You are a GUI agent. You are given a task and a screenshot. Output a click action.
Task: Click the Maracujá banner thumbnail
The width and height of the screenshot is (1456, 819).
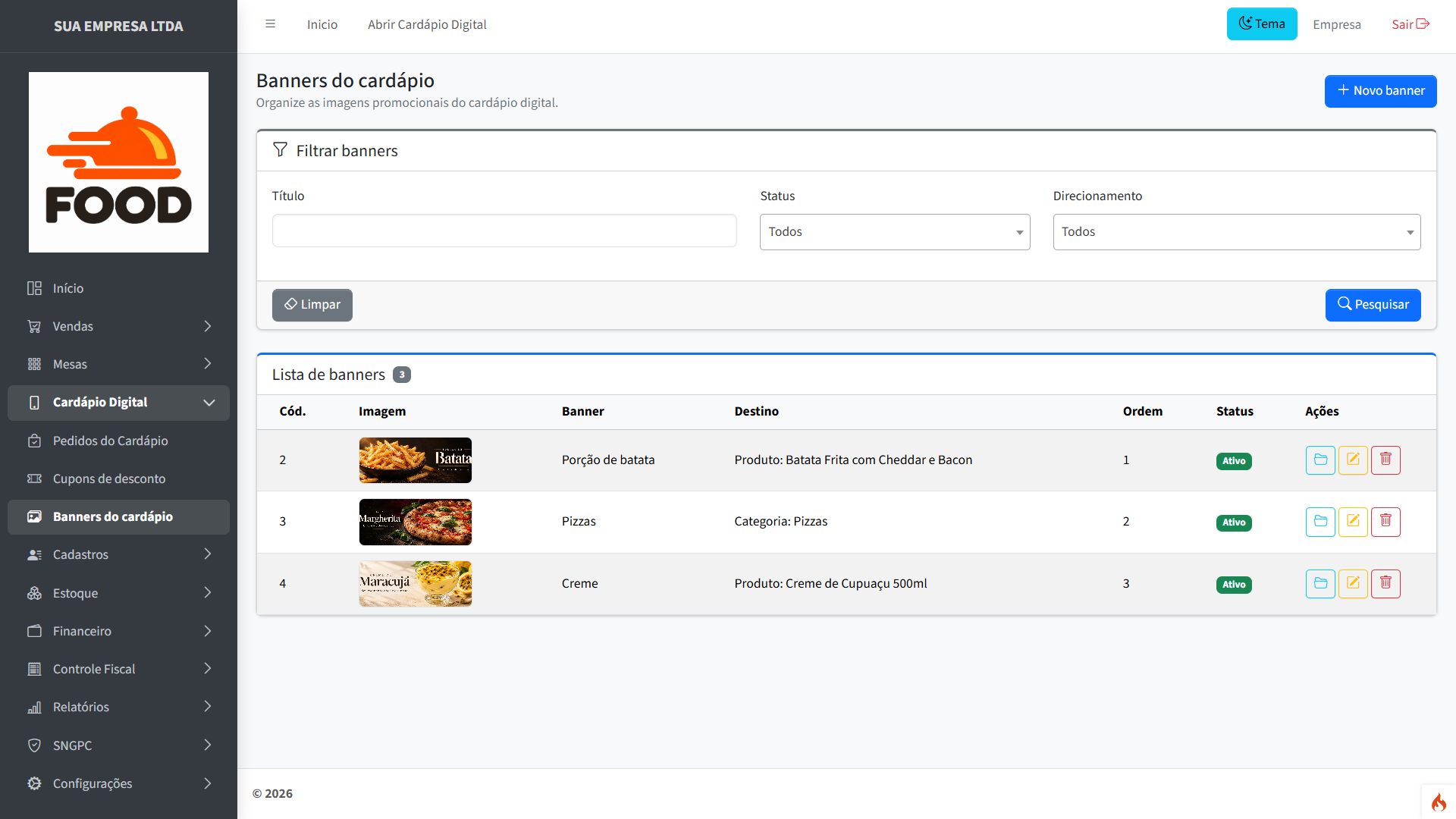(416, 584)
